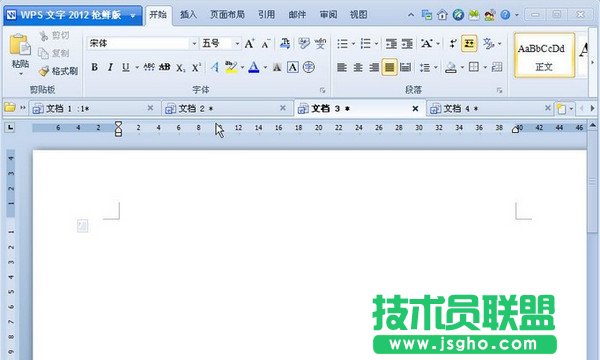Viewport: 600px width, 360px height.
Task: Toggle superscript X²
Action: coord(196,68)
